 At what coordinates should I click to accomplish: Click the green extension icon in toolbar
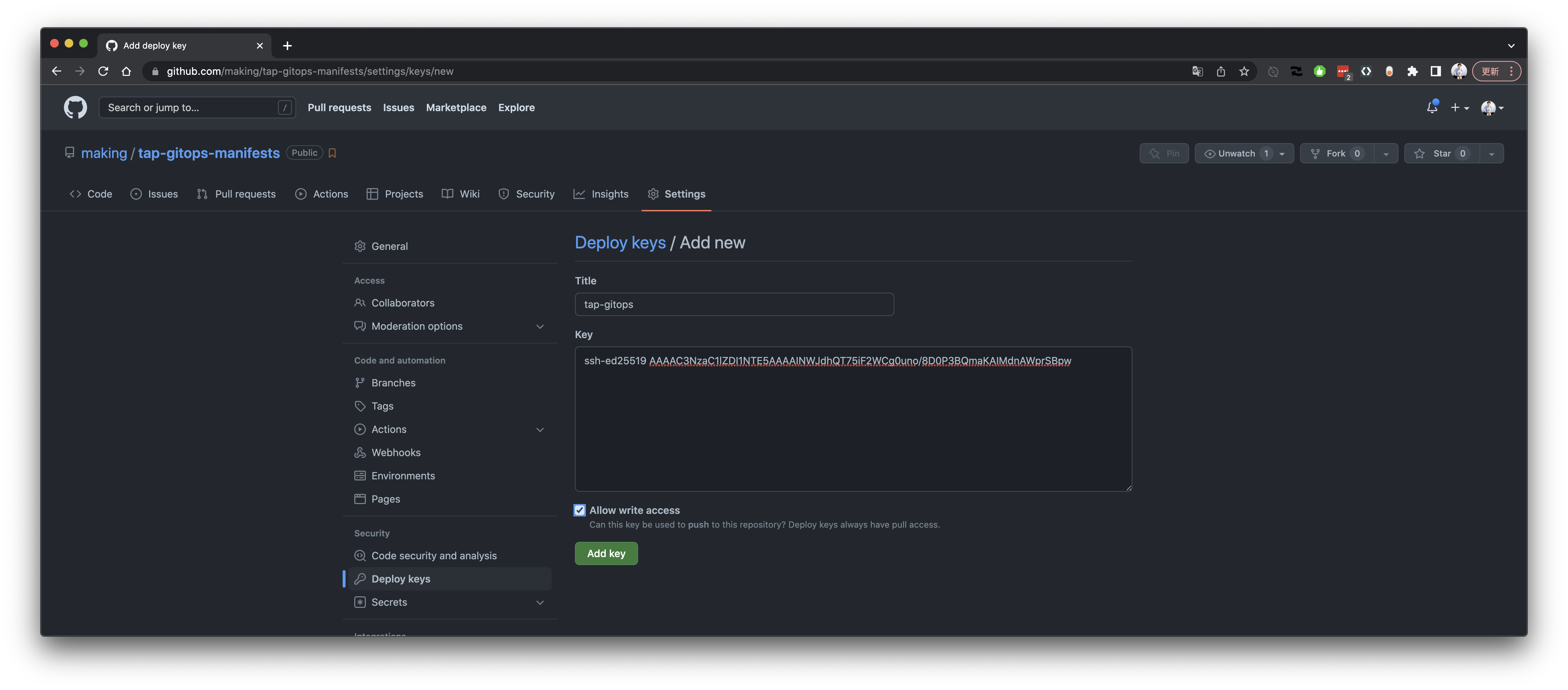tap(1319, 71)
